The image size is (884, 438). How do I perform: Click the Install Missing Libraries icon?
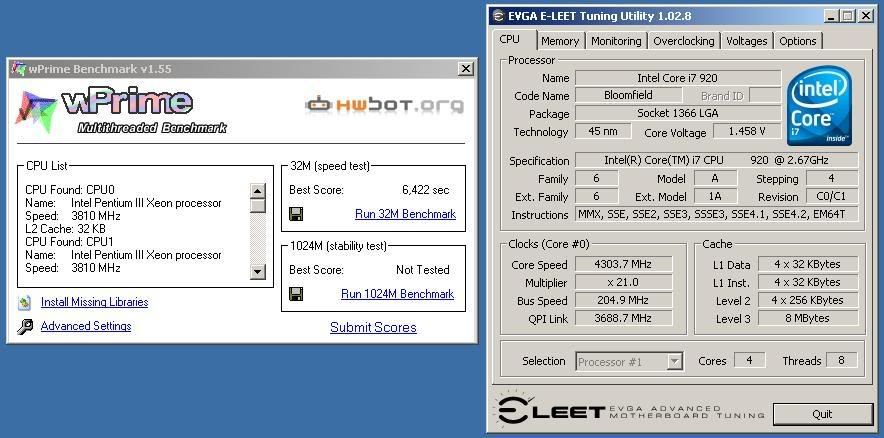[24, 303]
